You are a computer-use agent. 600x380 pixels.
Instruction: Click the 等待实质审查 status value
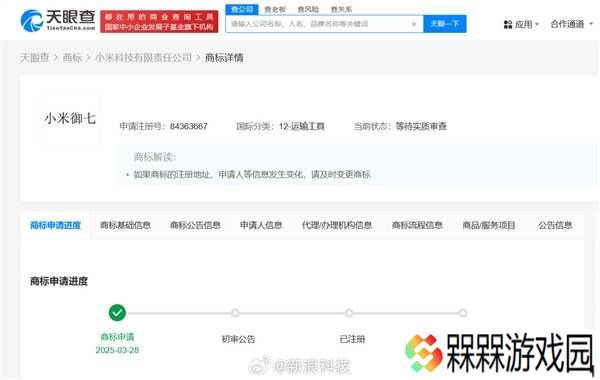pos(421,126)
